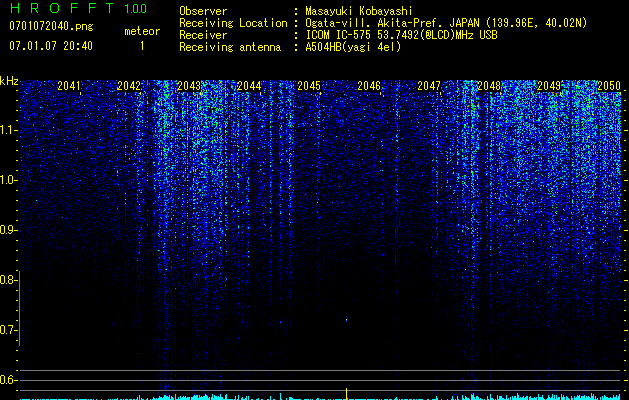Screen dimensions: 629x400
Task: Click the HROFFT 1.0.0 title text
Action: pyautogui.click(x=79, y=8)
